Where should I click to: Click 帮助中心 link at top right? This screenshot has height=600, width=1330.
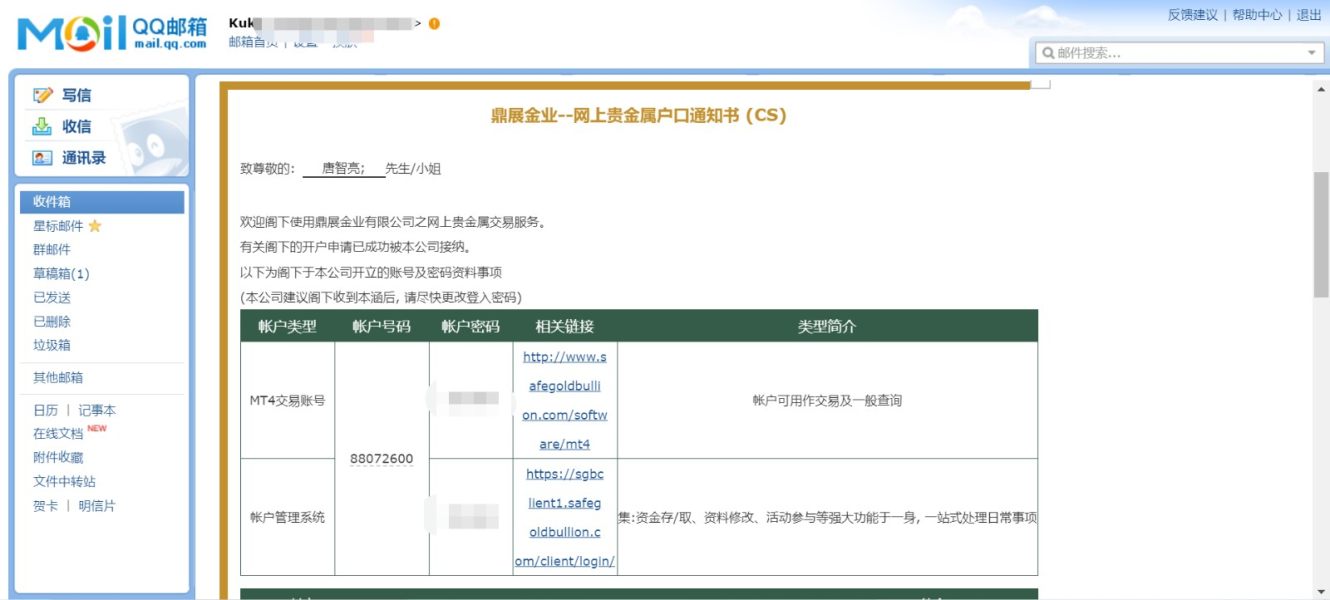click(x=1257, y=15)
